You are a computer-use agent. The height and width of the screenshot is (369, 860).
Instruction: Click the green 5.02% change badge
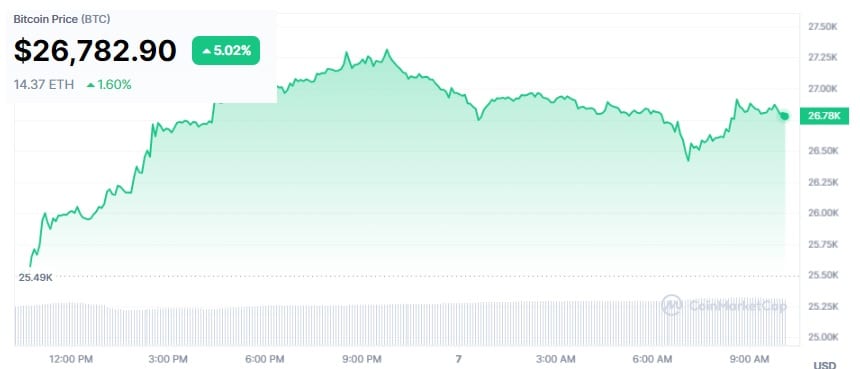[225, 51]
